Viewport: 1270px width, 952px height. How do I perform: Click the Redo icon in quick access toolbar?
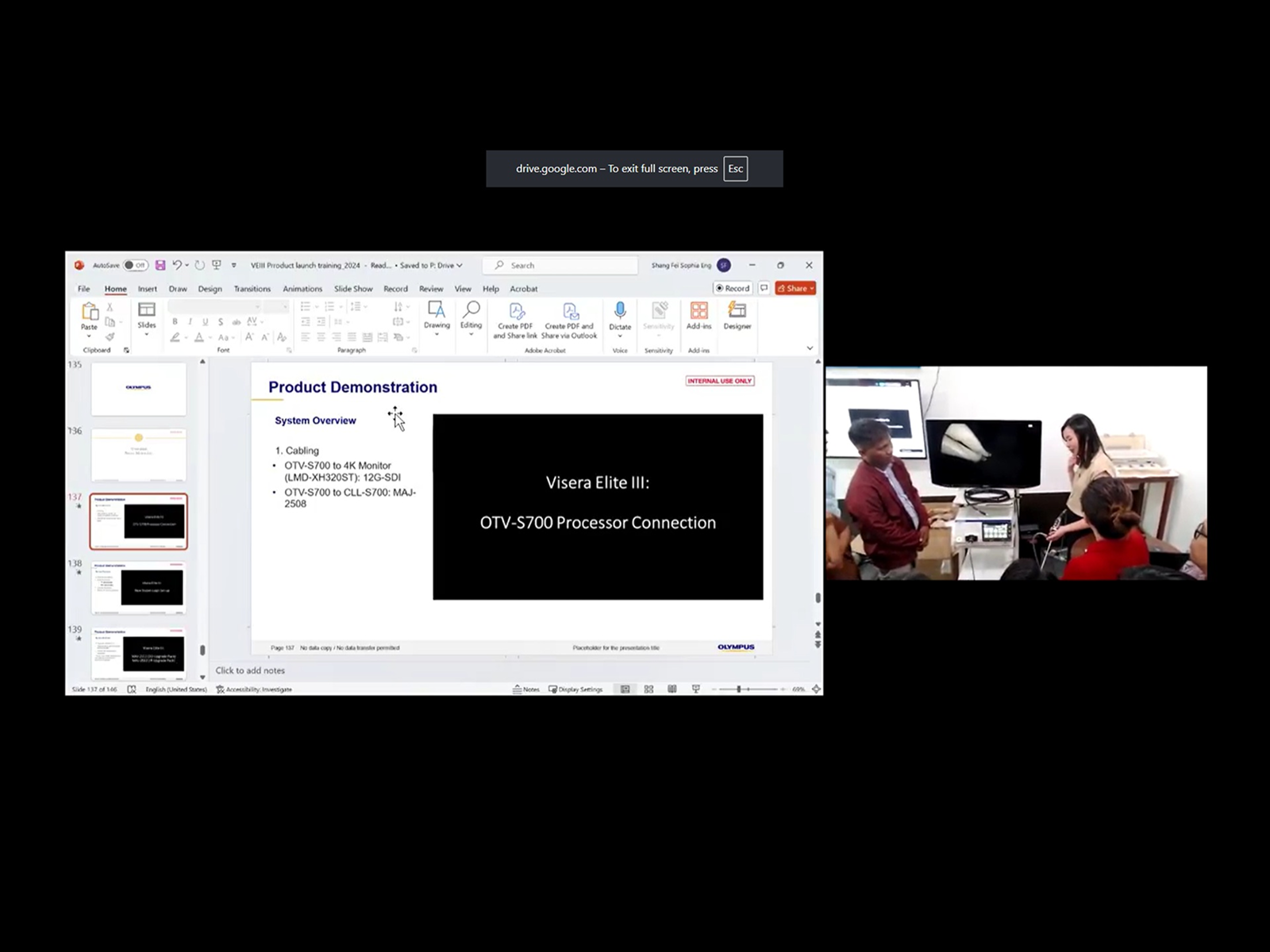click(199, 265)
